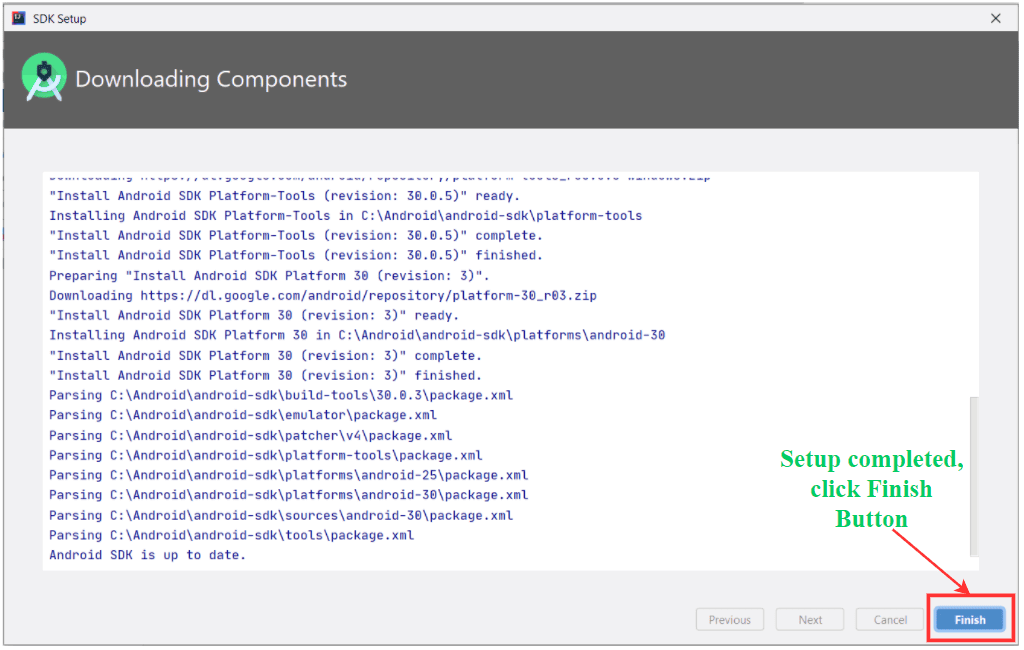Click the Next button
Screen dimensions: 1024x650
[809, 619]
